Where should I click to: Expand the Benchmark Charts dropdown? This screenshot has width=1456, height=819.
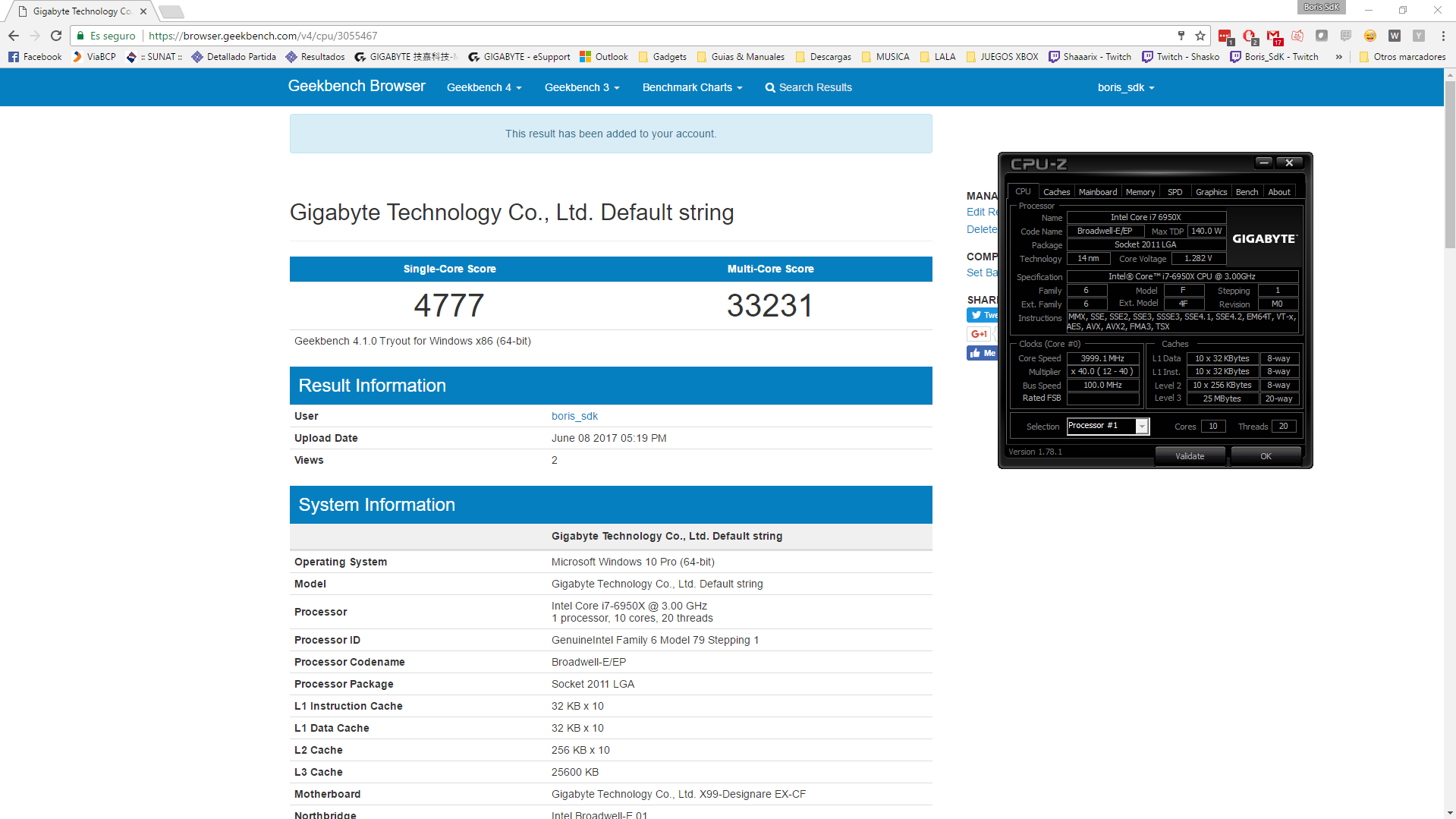click(692, 87)
